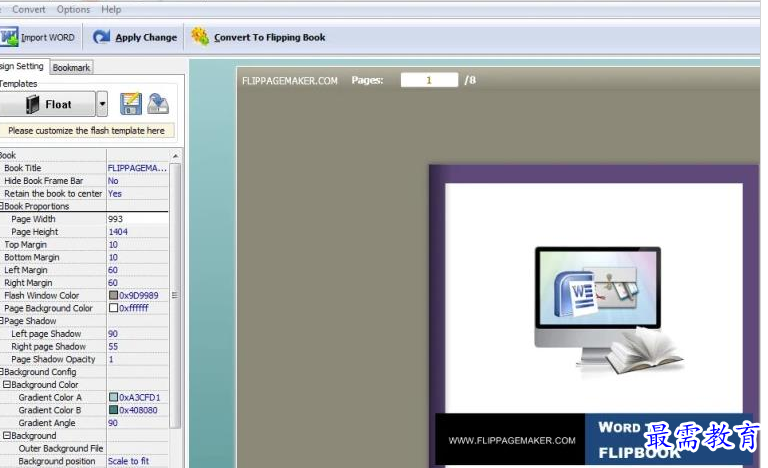The image size is (768, 468).
Task: Click the Import WORD icon
Action: click(9, 37)
